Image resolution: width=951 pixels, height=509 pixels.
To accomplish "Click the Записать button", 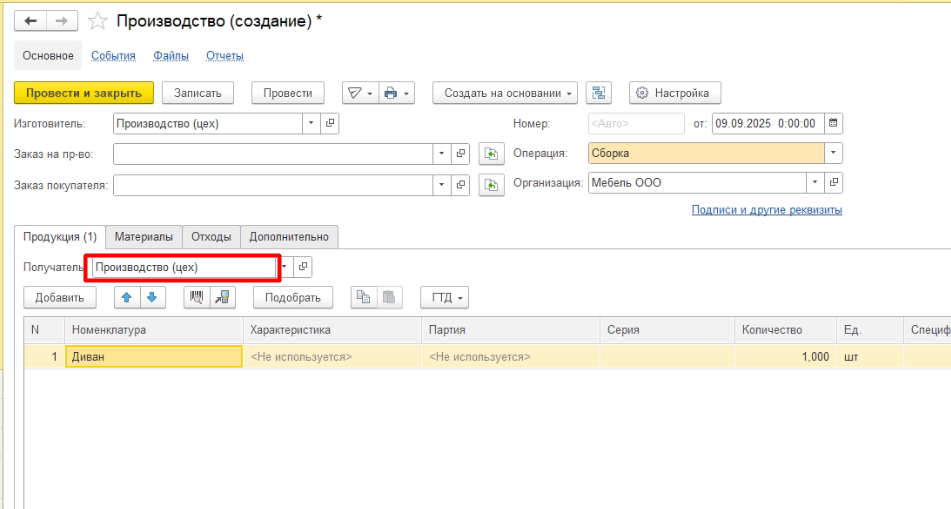I will pos(198,93).
